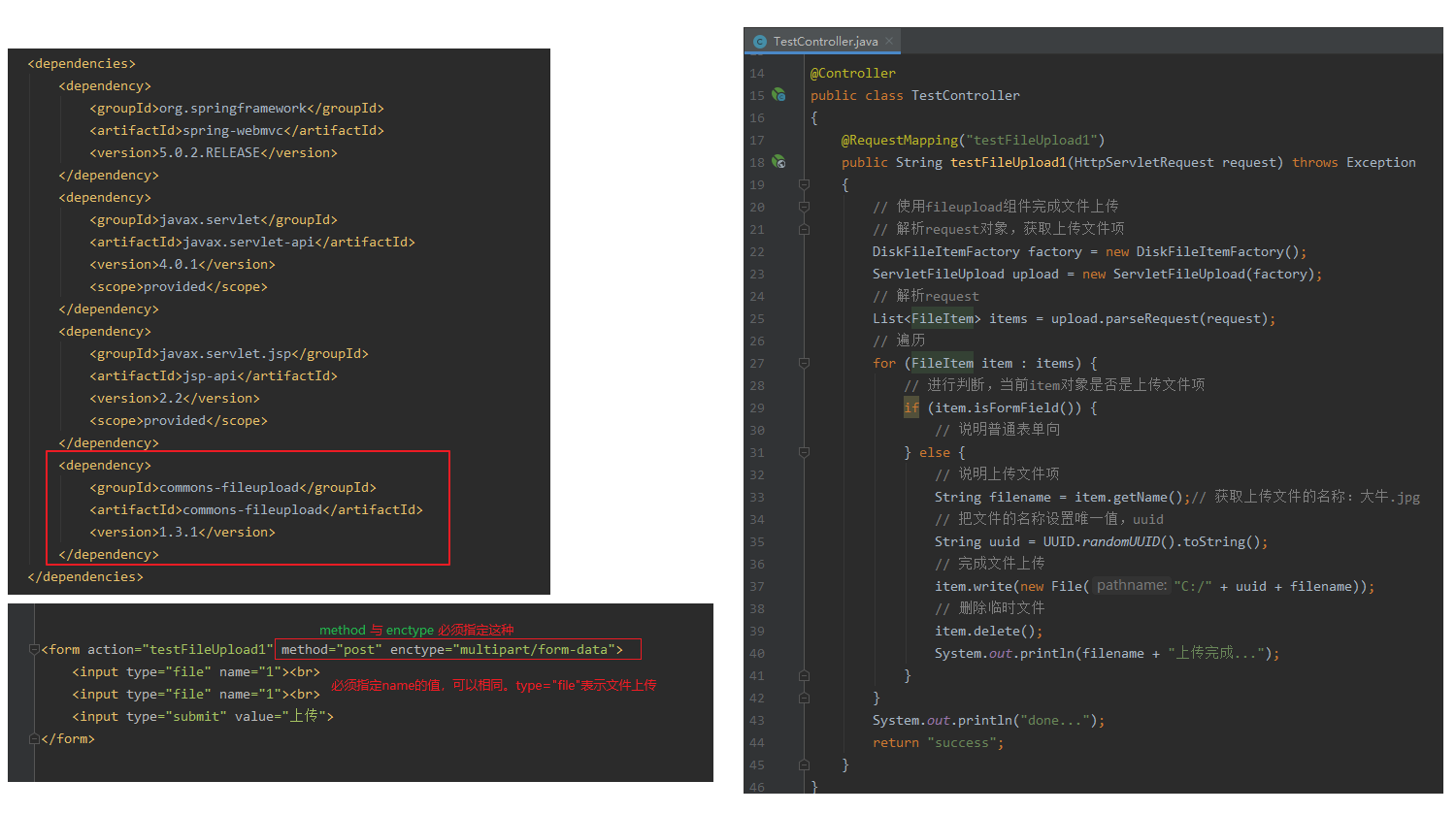Viewport: 1456px width, 813px height.
Task: Click the '@Controller' annotation
Action: click(853, 73)
